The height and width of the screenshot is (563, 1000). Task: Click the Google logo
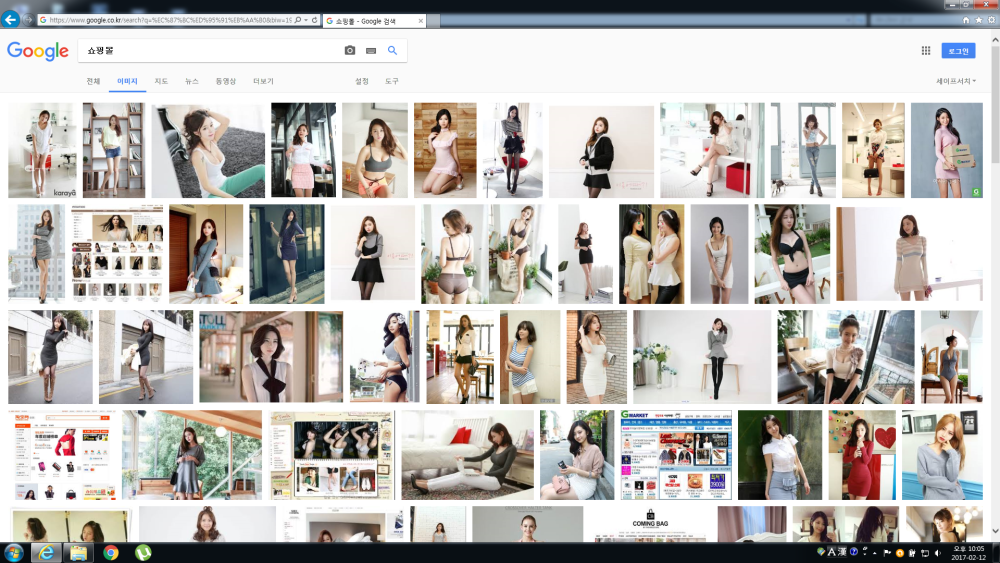click(x=38, y=51)
